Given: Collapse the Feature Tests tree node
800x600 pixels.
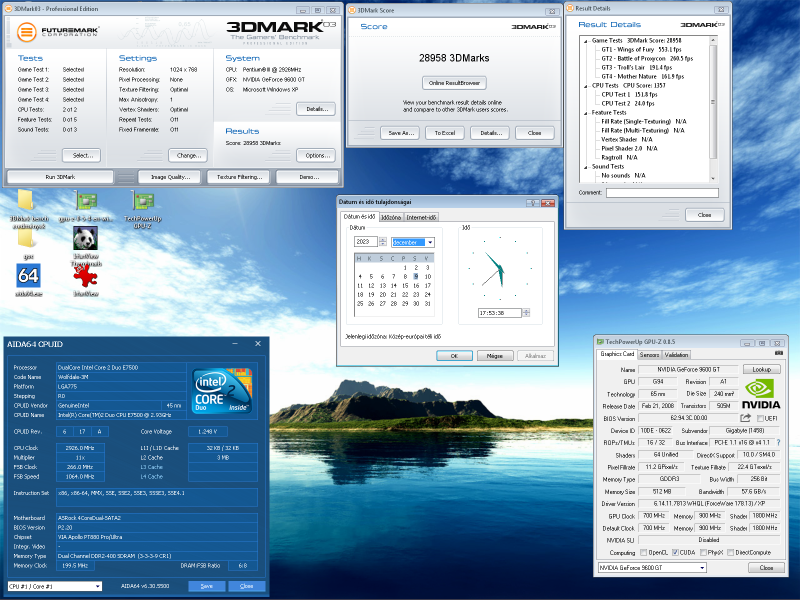Looking at the screenshot, I should [585, 113].
